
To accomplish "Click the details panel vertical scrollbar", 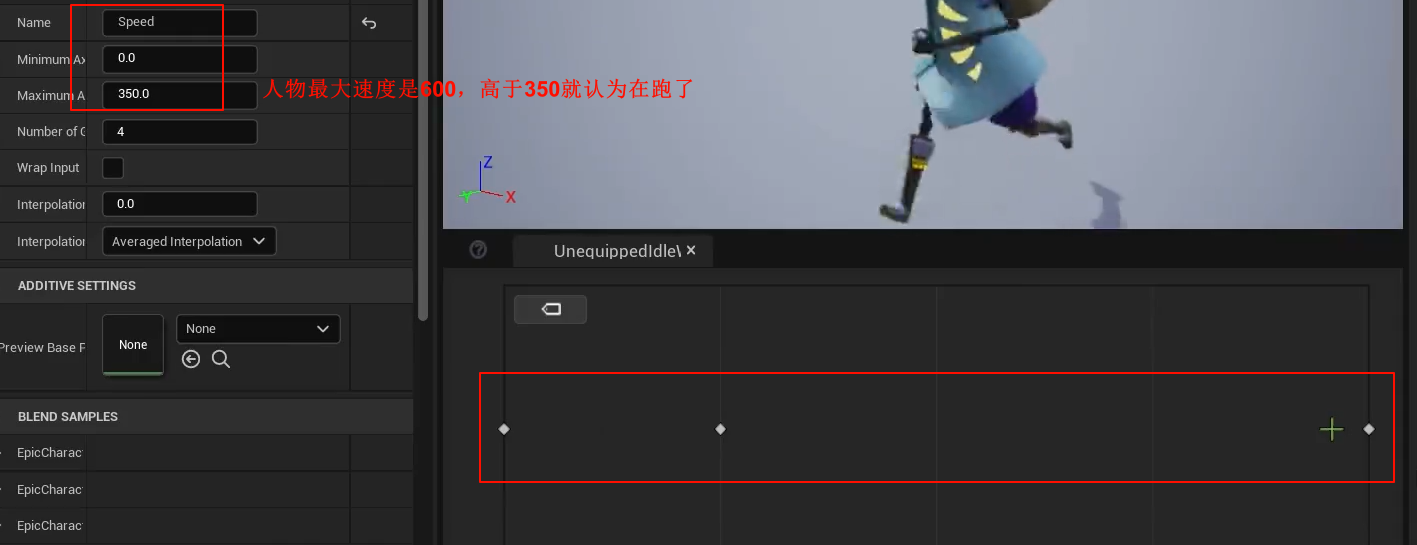I will click(423, 160).
